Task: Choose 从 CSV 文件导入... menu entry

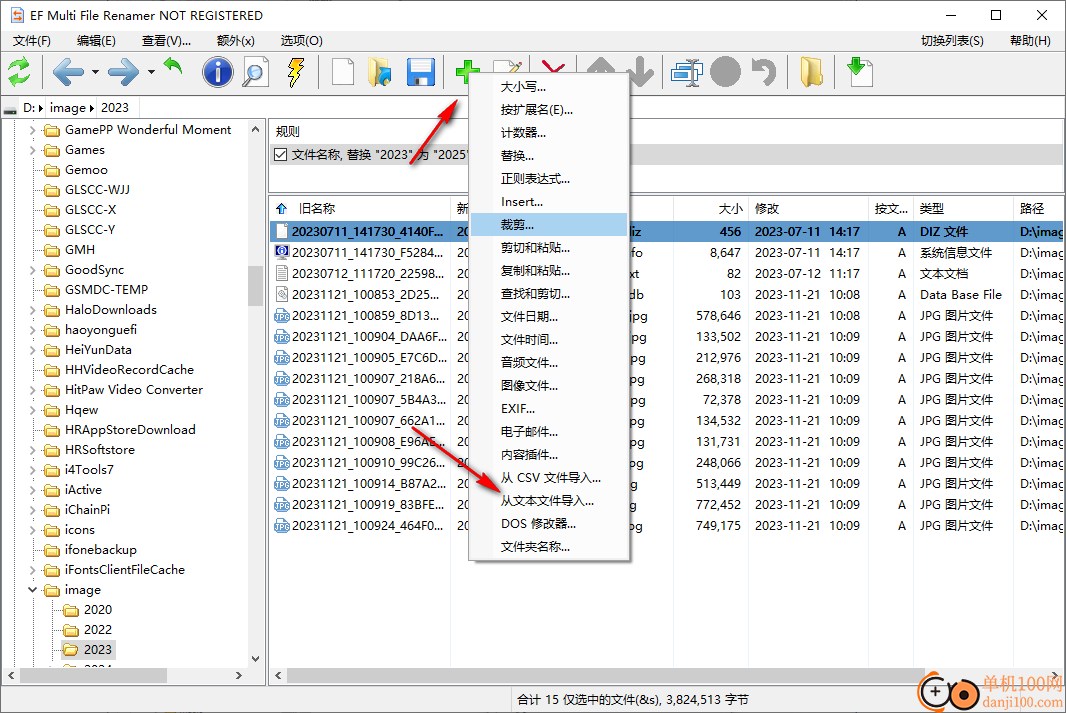Action: point(551,478)
